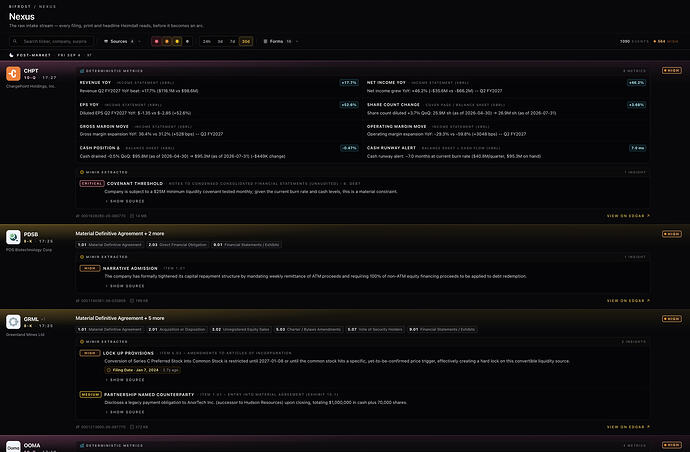This screenshot has height=452, width=690.
Task: Toggle the red critical severity filter
Action: [x=156, y=41]
